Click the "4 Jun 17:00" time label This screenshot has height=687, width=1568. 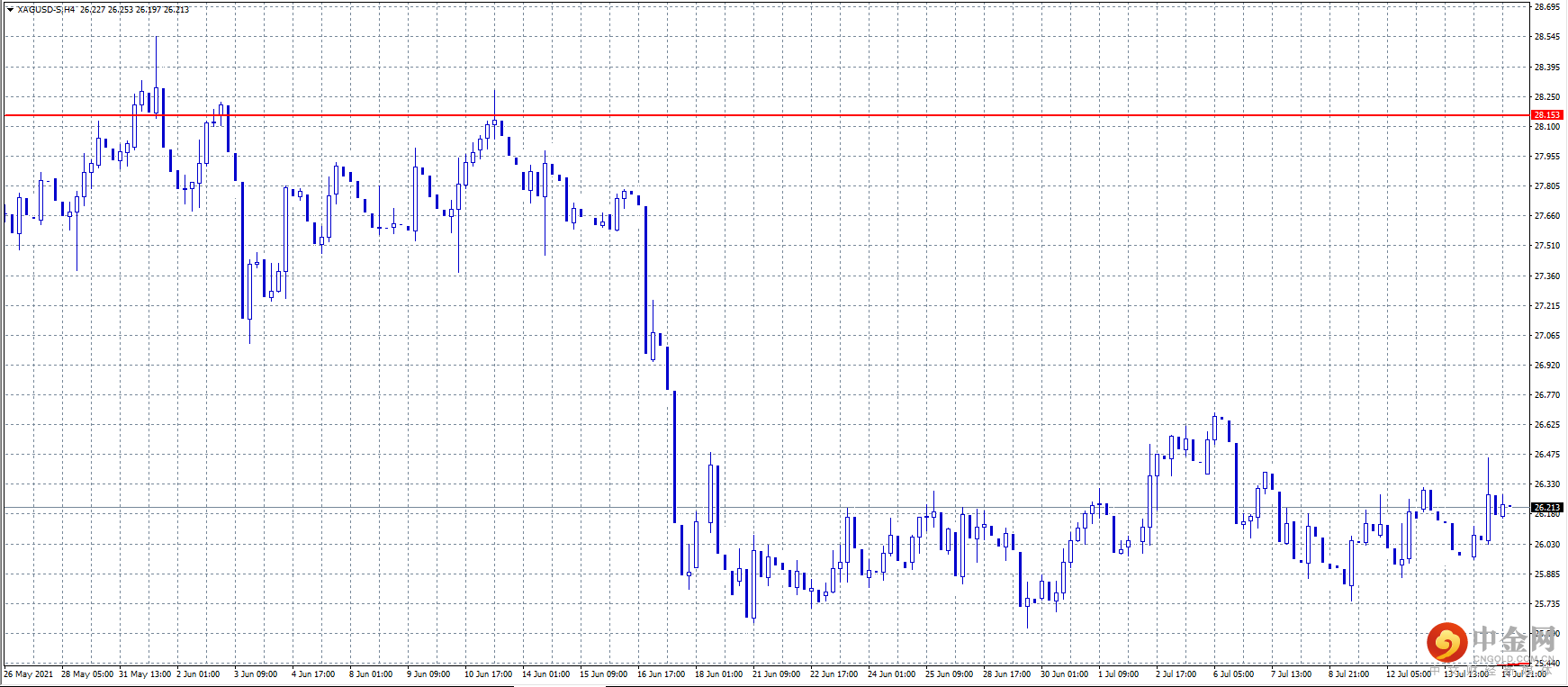pyautogui.click(x=313, y=674)
